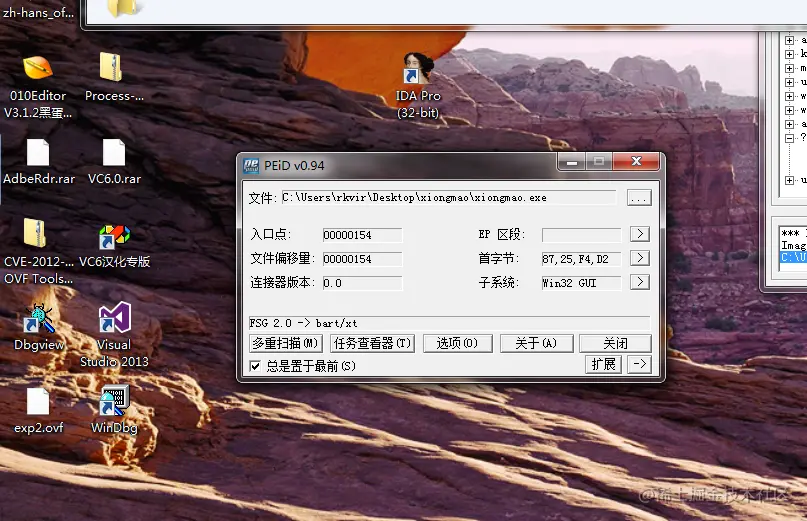The height and width of the screenshot is (521, 807).
Task: Click the 文件偏移量 value field
Action: click(362, 259)
